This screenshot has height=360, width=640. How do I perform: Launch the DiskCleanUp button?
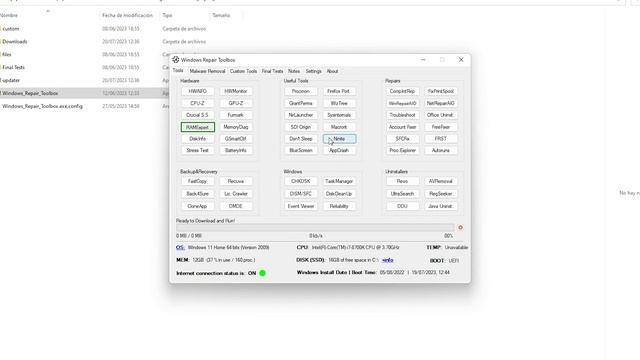coord(339,194)
